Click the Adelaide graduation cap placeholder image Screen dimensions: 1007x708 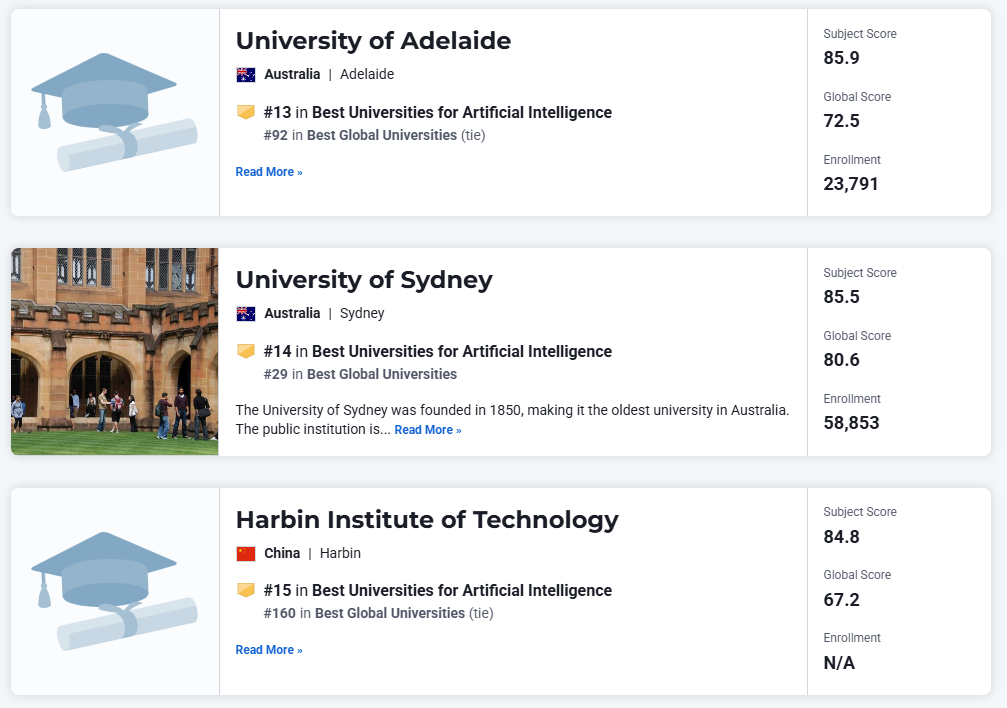coord(114,112)
